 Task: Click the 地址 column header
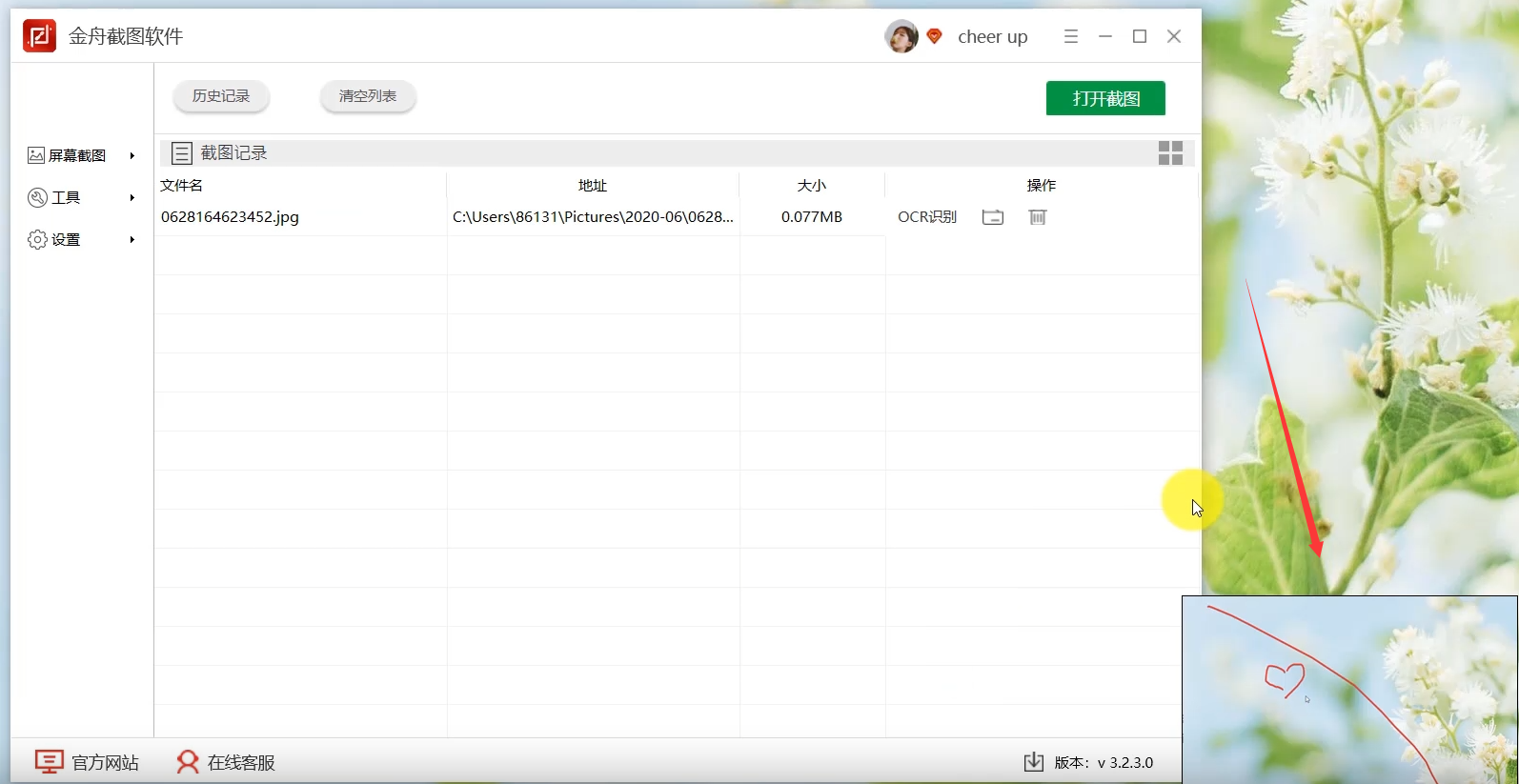593,186
